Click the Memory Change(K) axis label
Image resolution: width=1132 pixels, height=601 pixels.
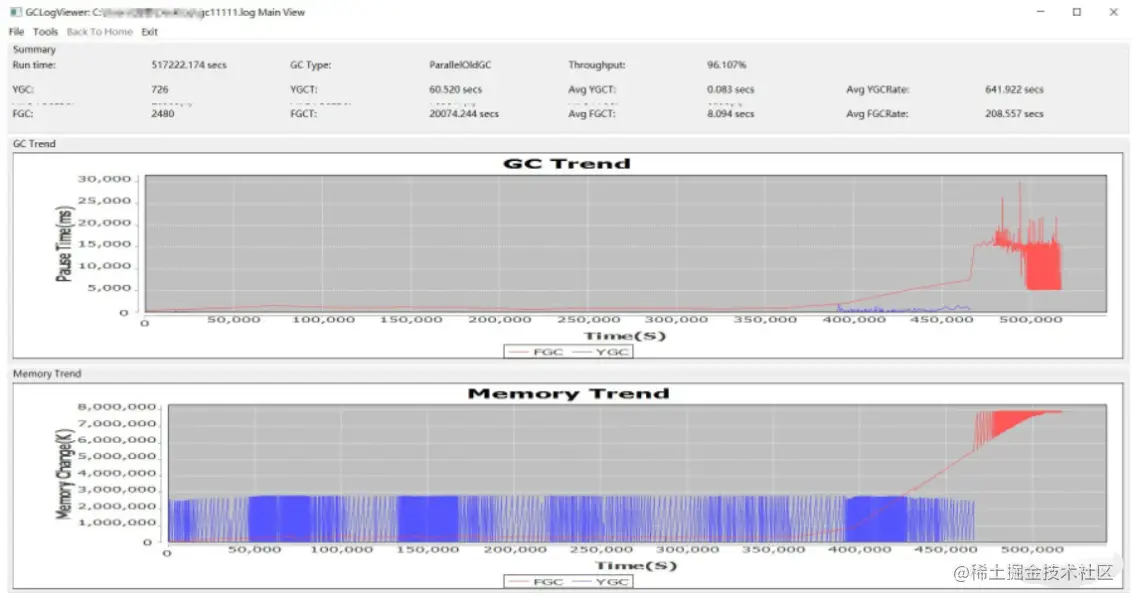64,474
